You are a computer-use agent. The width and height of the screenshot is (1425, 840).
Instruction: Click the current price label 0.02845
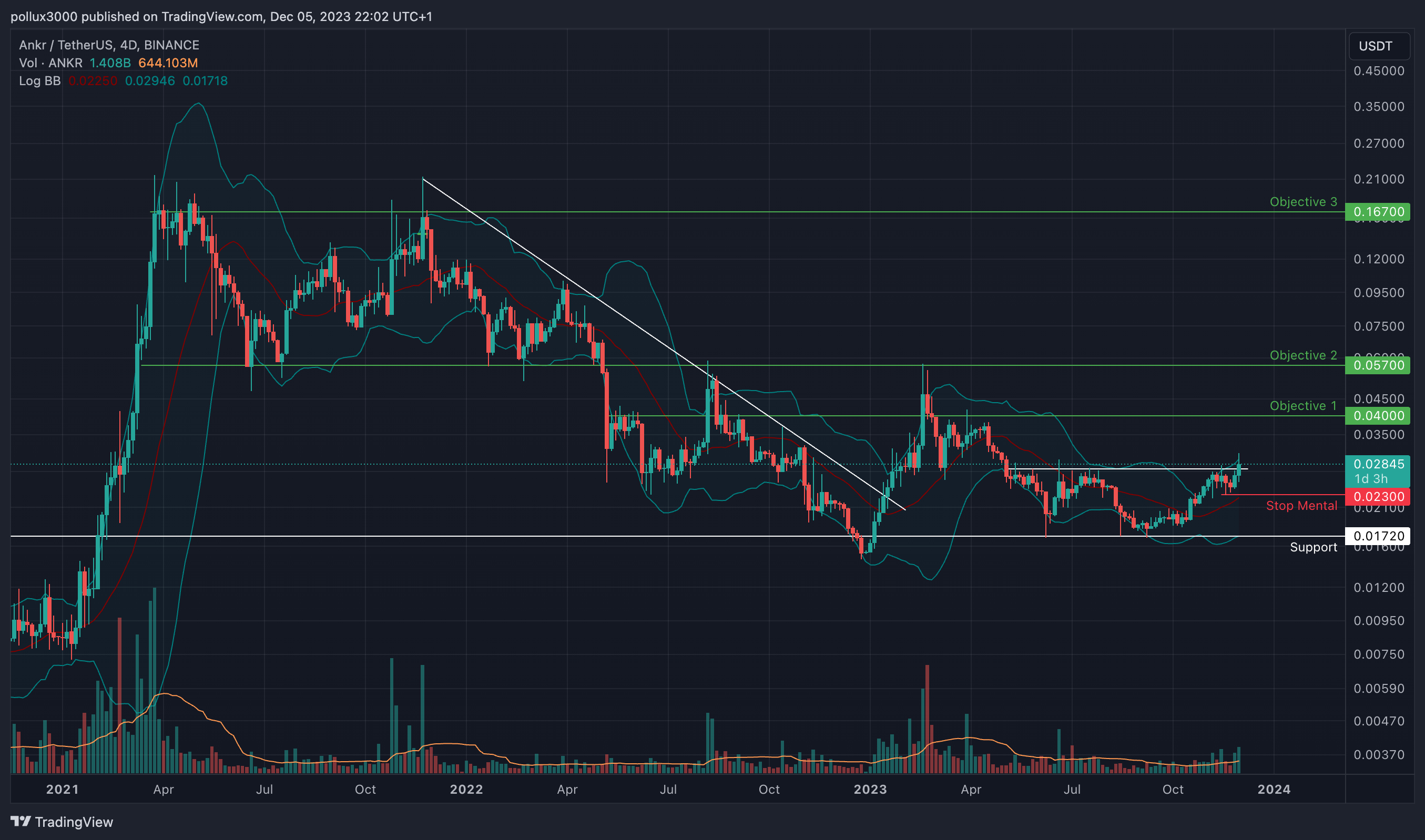tap(1378, 464)
